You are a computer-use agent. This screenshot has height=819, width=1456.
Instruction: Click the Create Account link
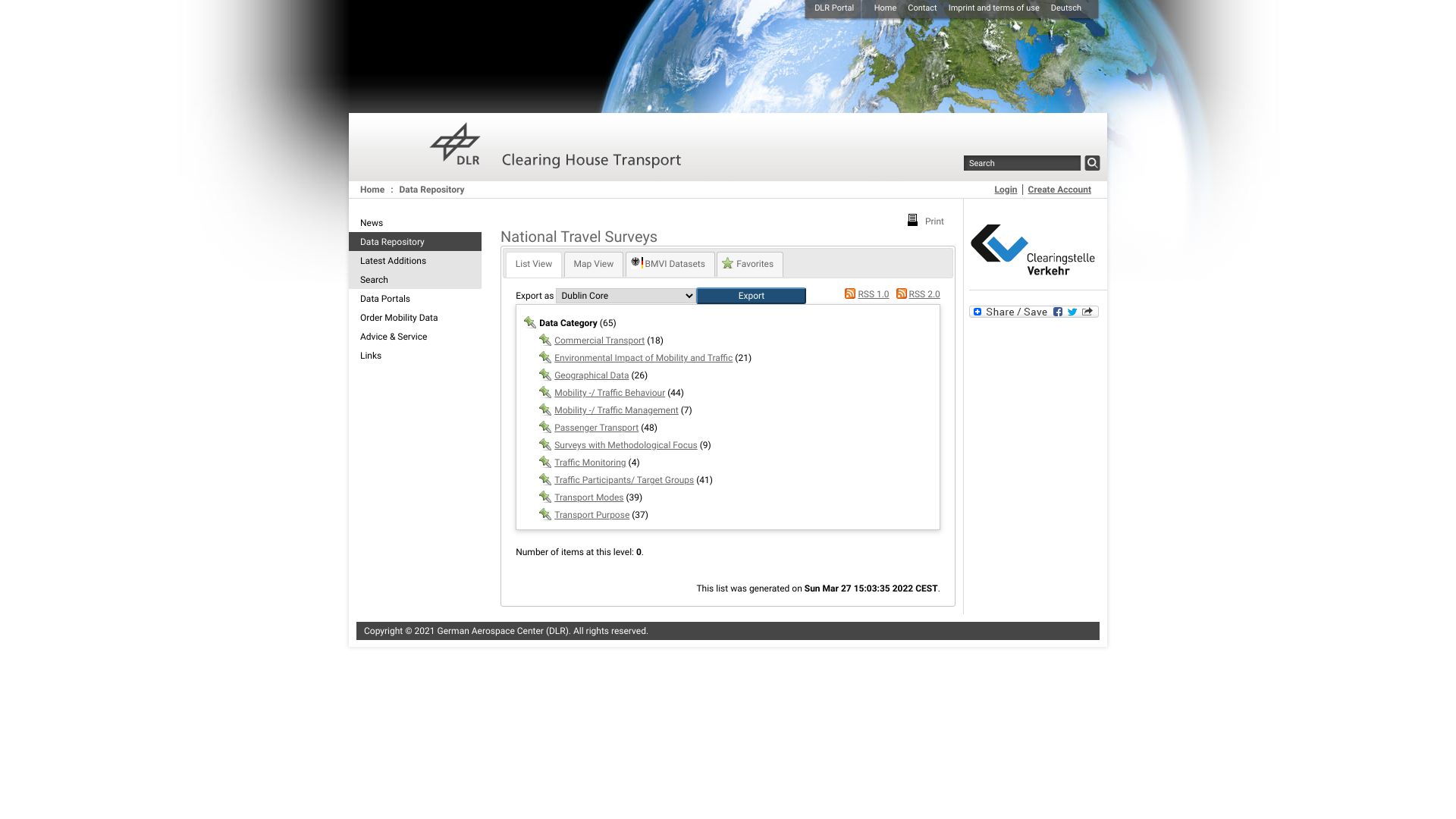[1060, 189]
